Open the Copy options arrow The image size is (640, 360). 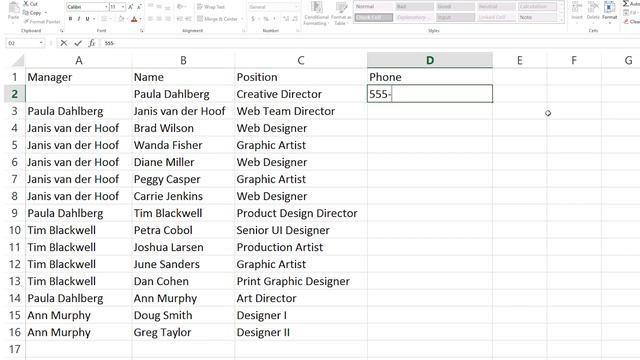pos(45,13)
